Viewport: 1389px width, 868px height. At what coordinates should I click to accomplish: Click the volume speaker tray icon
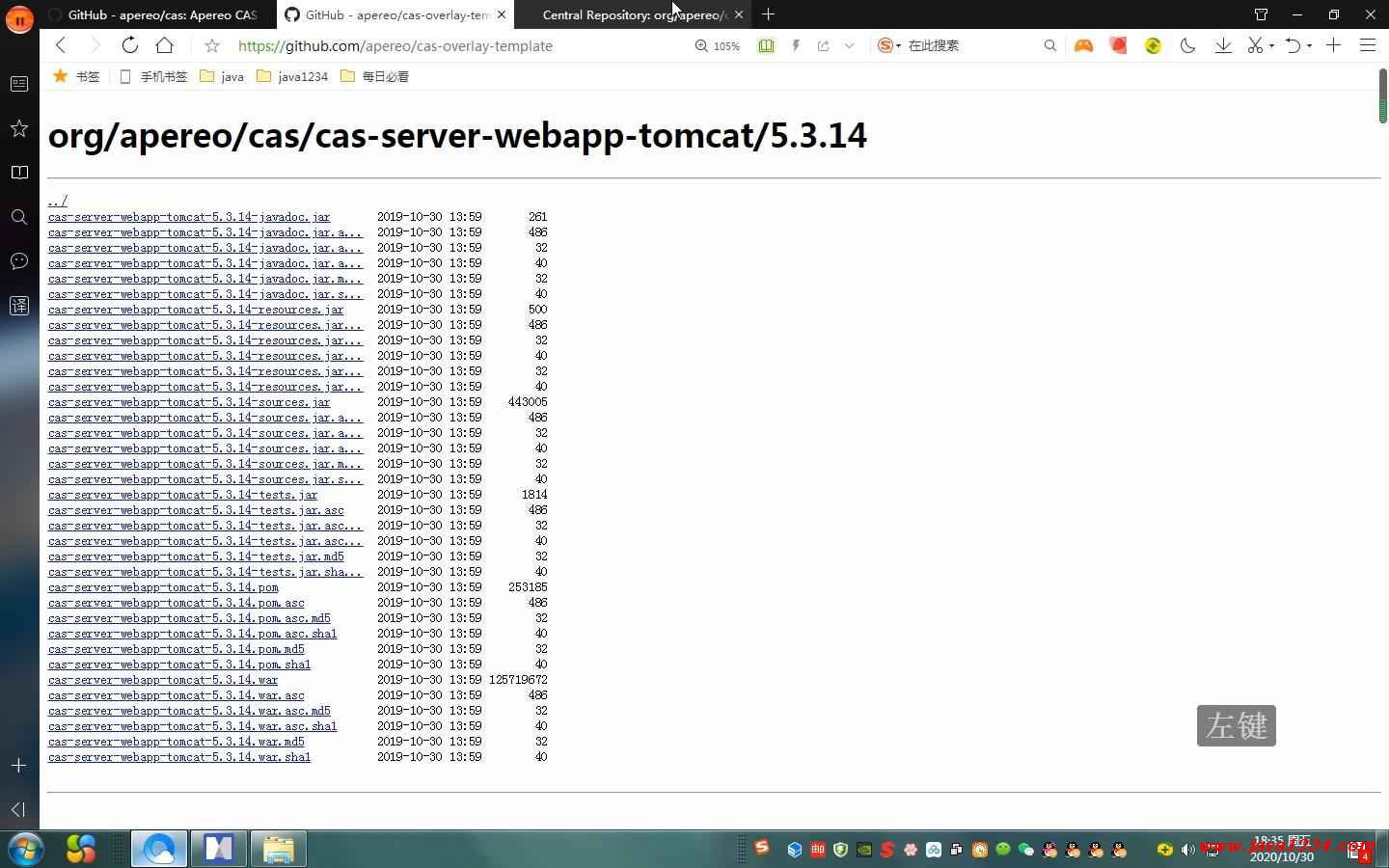pos(1187,850)
